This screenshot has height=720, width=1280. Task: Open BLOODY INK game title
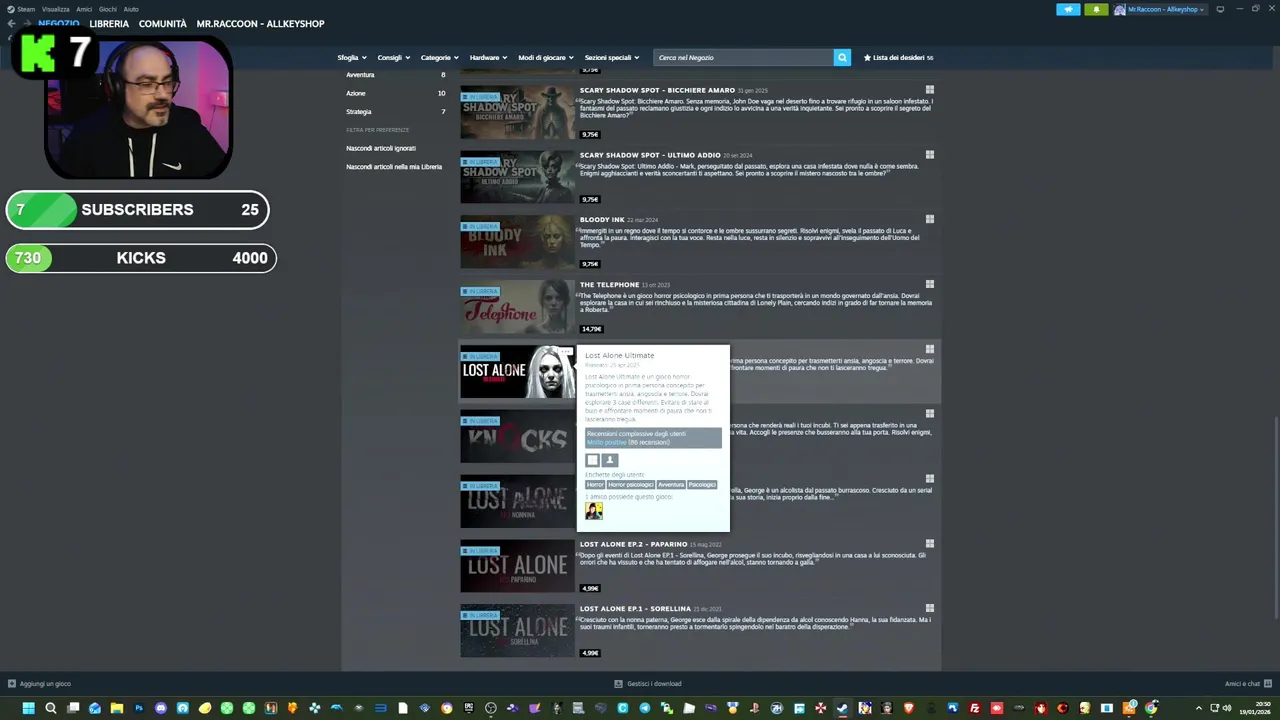(602, 220)
